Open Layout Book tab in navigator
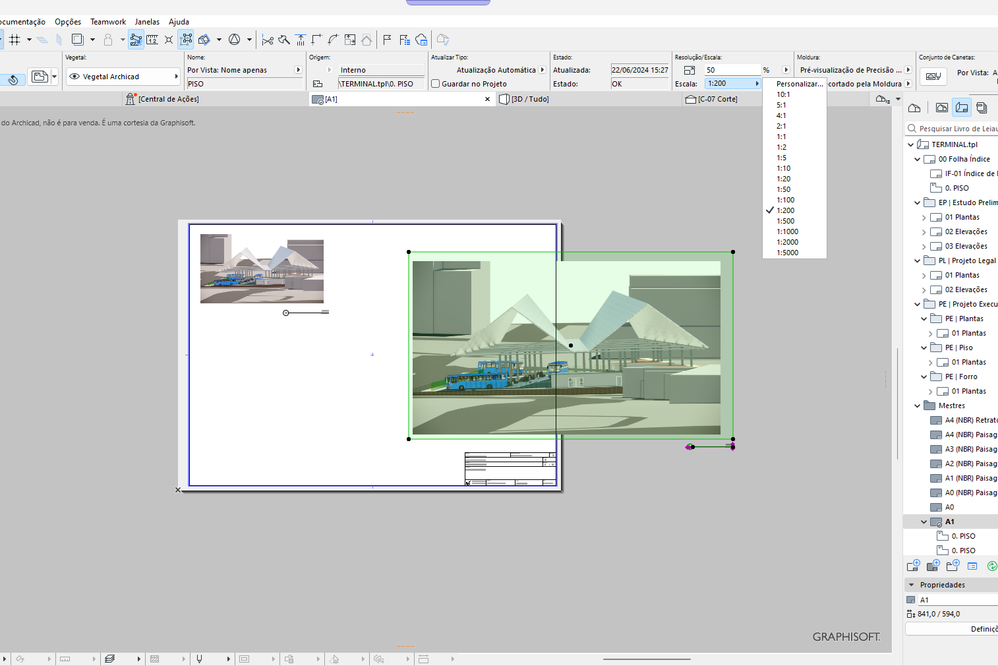This screenshot has height=666, width=998. coord(961,108)
